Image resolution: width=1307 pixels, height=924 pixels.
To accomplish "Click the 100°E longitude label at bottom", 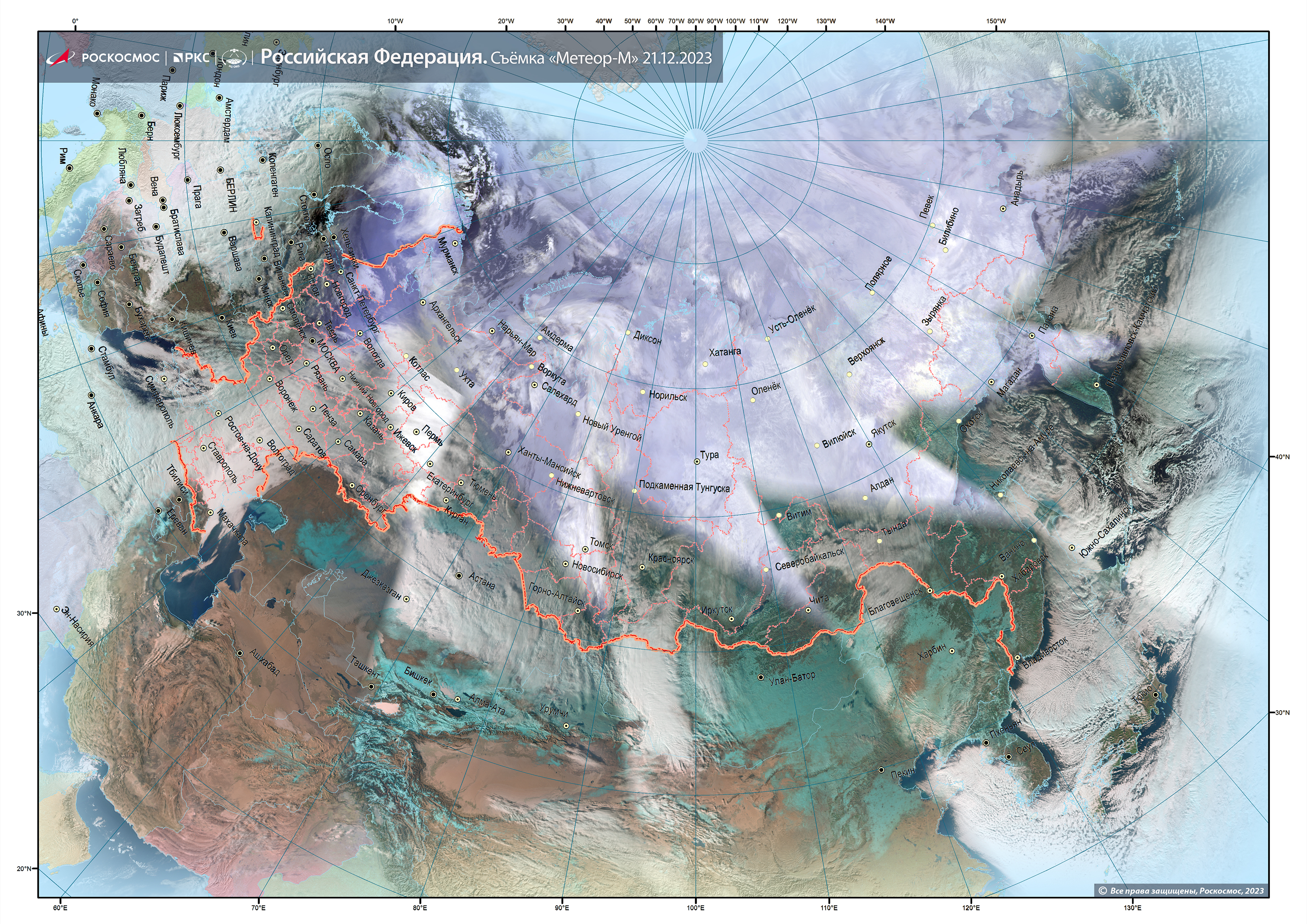I will pos(695,907).
